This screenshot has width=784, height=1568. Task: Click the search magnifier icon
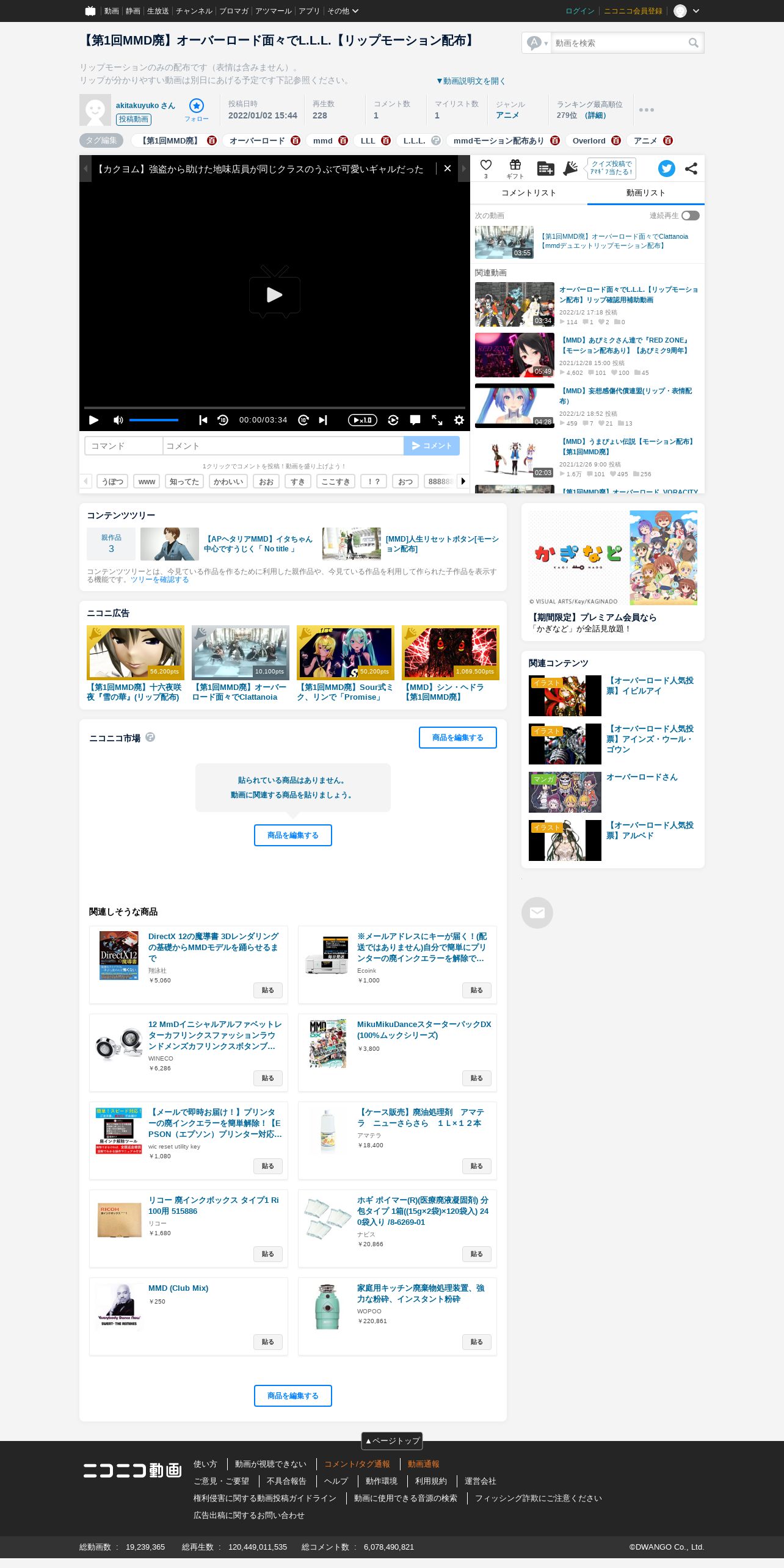pyautogui.click(x=693, y=43)
